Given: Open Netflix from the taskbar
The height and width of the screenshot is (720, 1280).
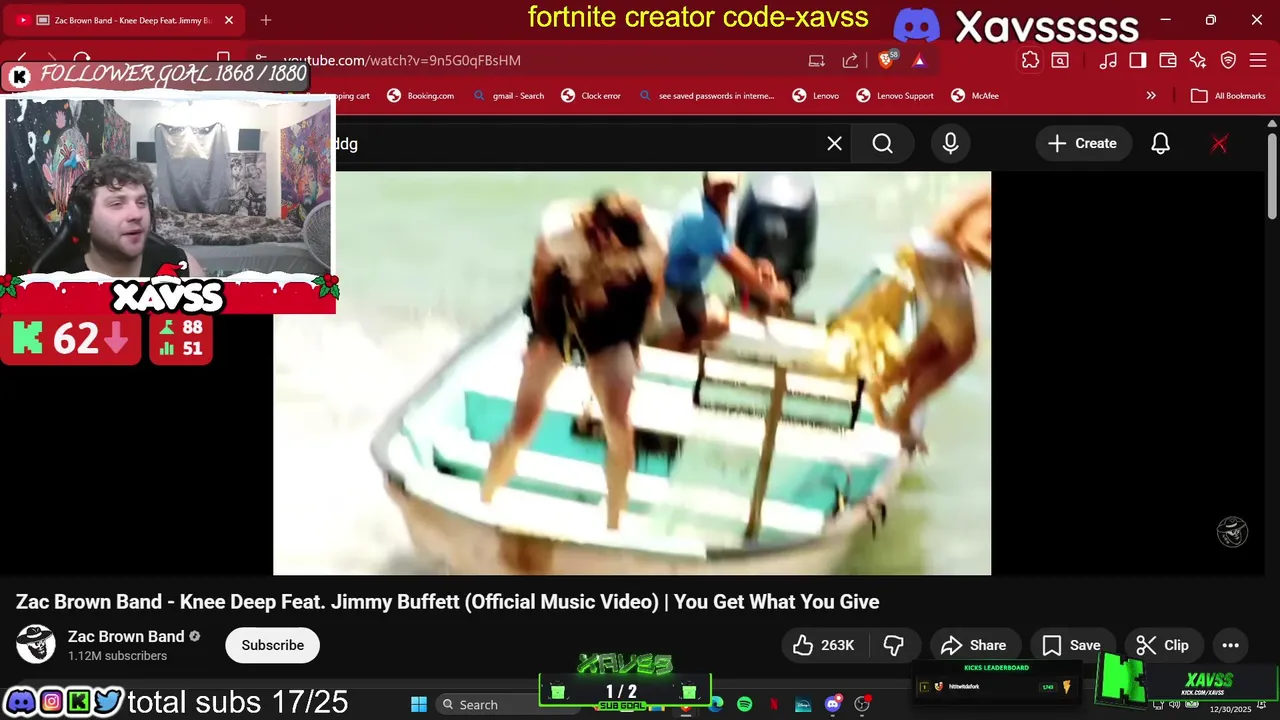Looking at the screenshot, I should tap(773, 704).
